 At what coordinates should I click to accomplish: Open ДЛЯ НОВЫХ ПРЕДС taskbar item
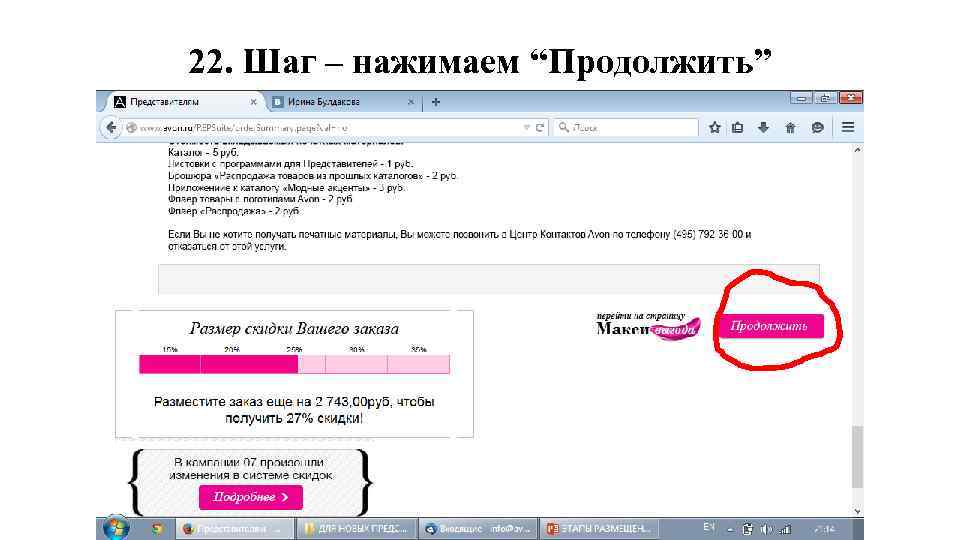point(358,528)
